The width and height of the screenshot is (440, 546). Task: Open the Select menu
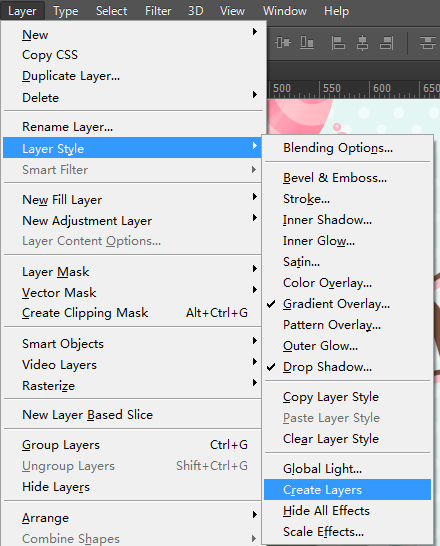pyautogui.click(x=111, y=11)
